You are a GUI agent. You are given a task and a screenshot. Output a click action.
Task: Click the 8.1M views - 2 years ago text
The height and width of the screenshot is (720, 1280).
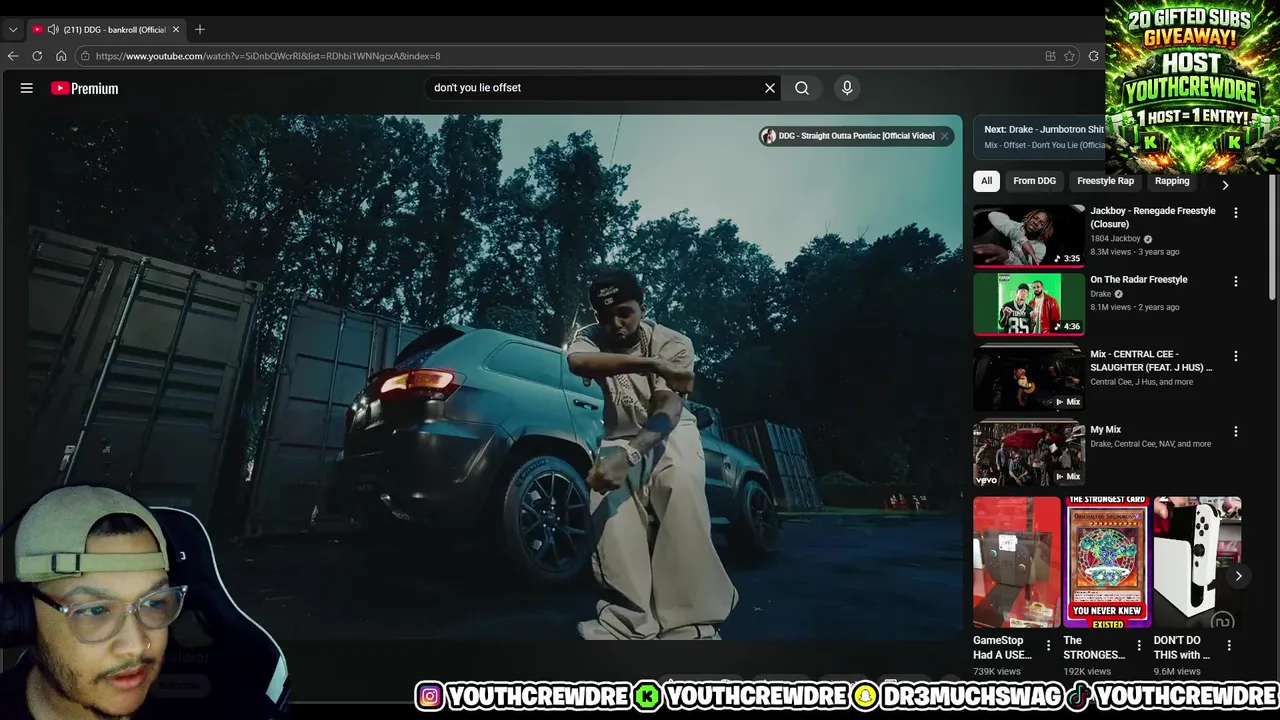1135,307
